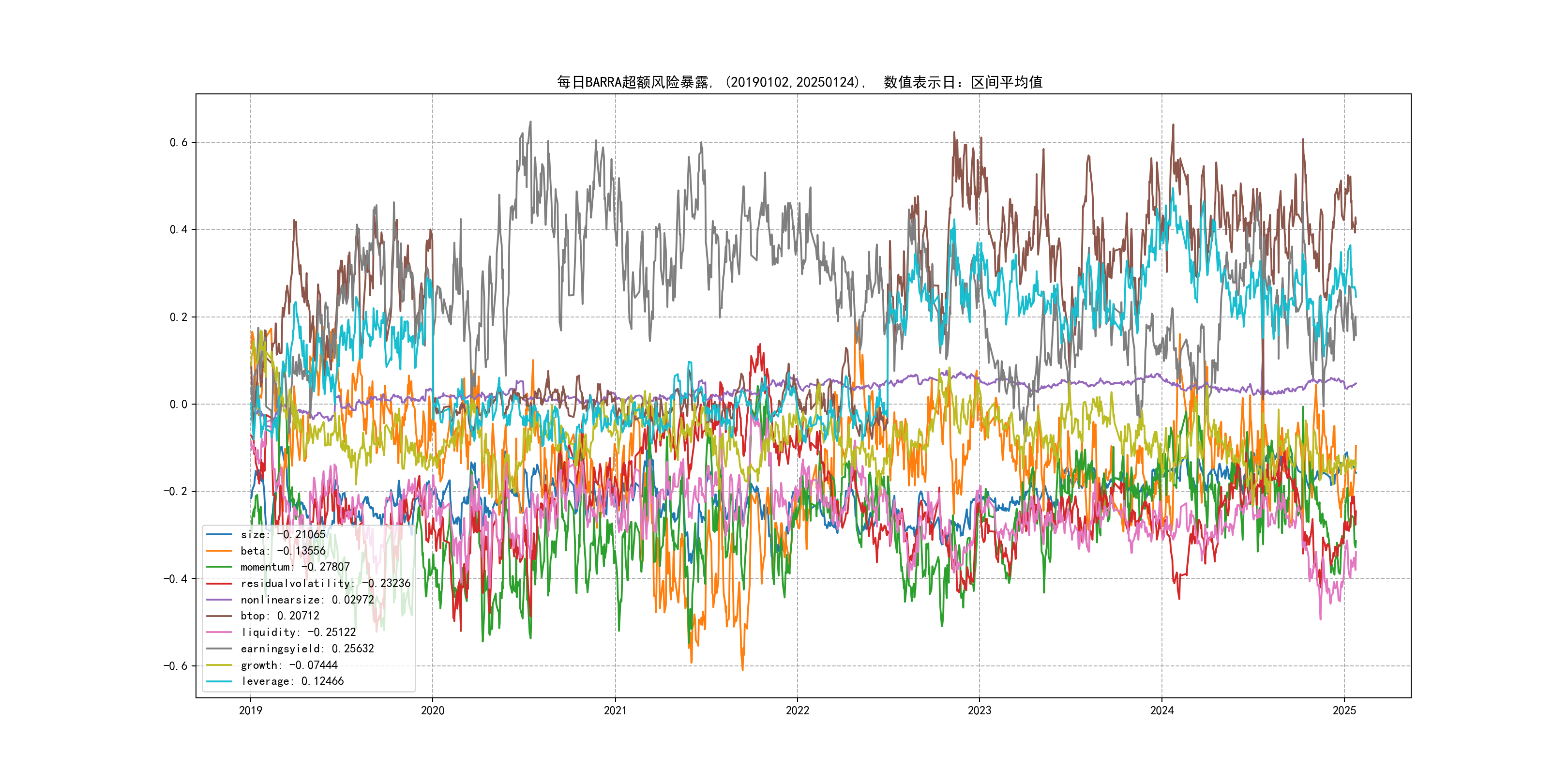Click the momentum legend entry text
The width and height of the screenshot is (1568, 784).
pyautogui.click(x=295, y=567)
